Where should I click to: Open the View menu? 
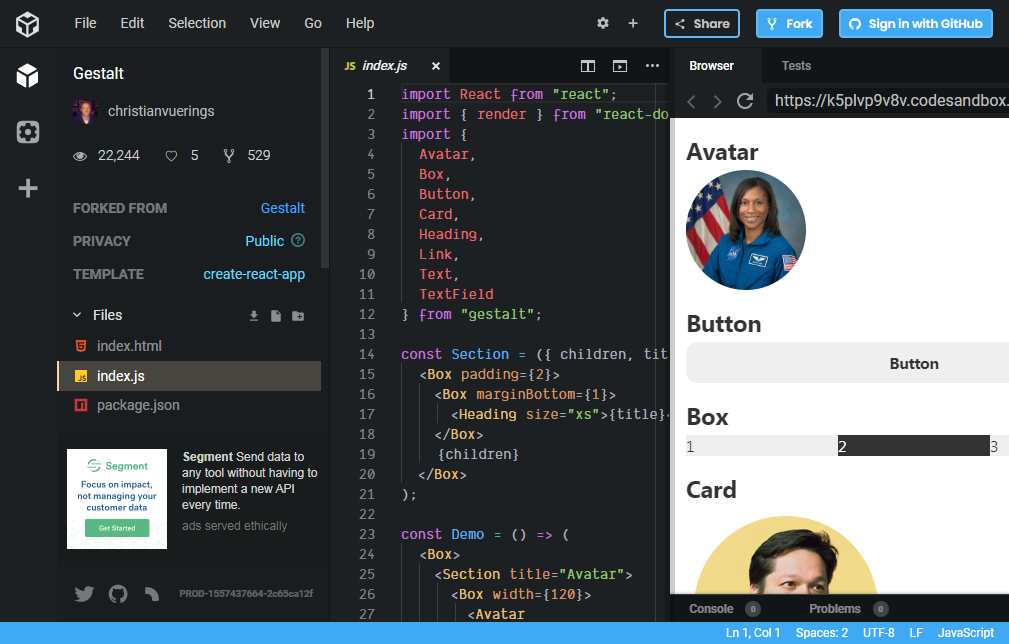(265, 23)
